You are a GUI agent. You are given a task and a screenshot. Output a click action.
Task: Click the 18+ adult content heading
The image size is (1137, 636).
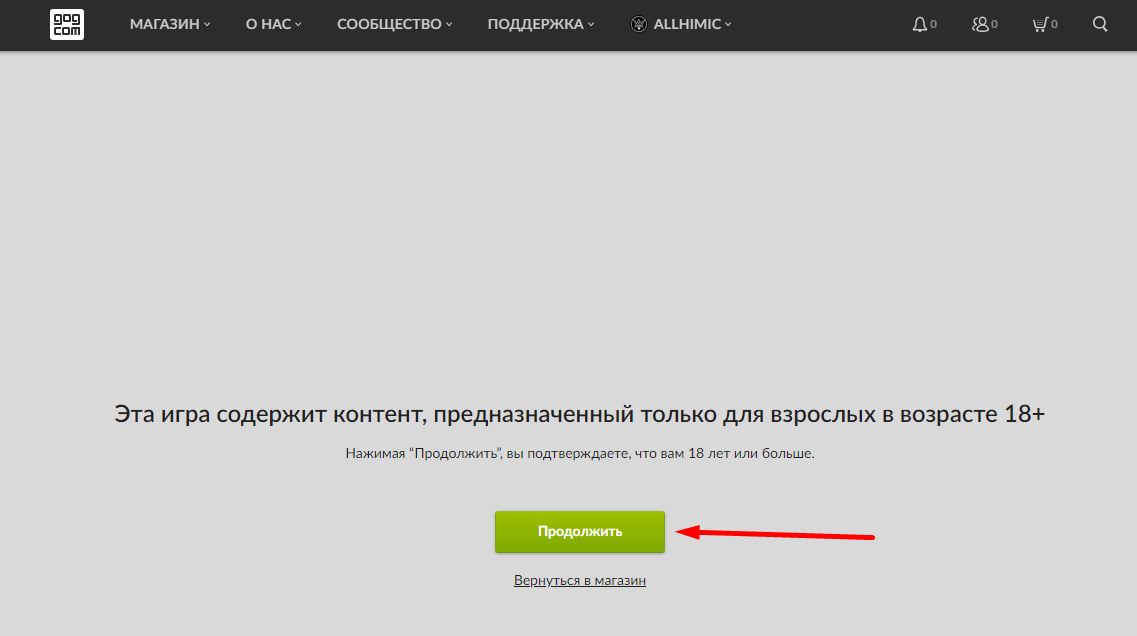[x=579, y=414]
